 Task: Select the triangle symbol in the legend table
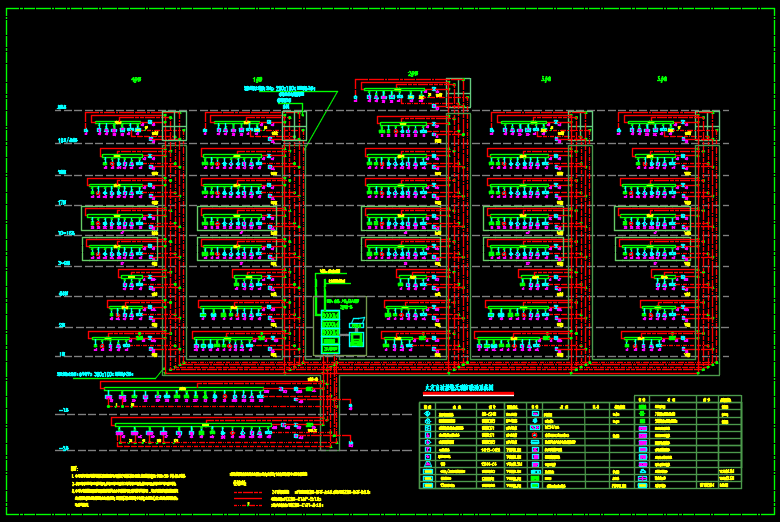pyautogui.click(x=427, y=463)
